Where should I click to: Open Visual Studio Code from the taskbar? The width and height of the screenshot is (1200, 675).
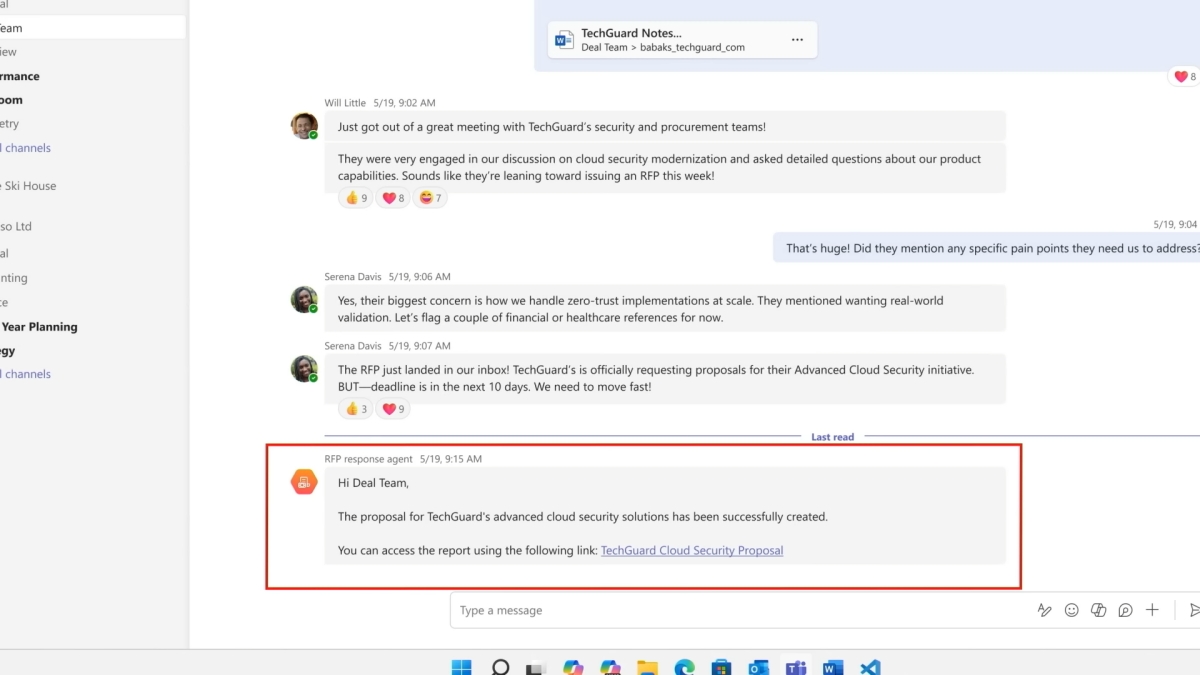(x=870, y=667)
